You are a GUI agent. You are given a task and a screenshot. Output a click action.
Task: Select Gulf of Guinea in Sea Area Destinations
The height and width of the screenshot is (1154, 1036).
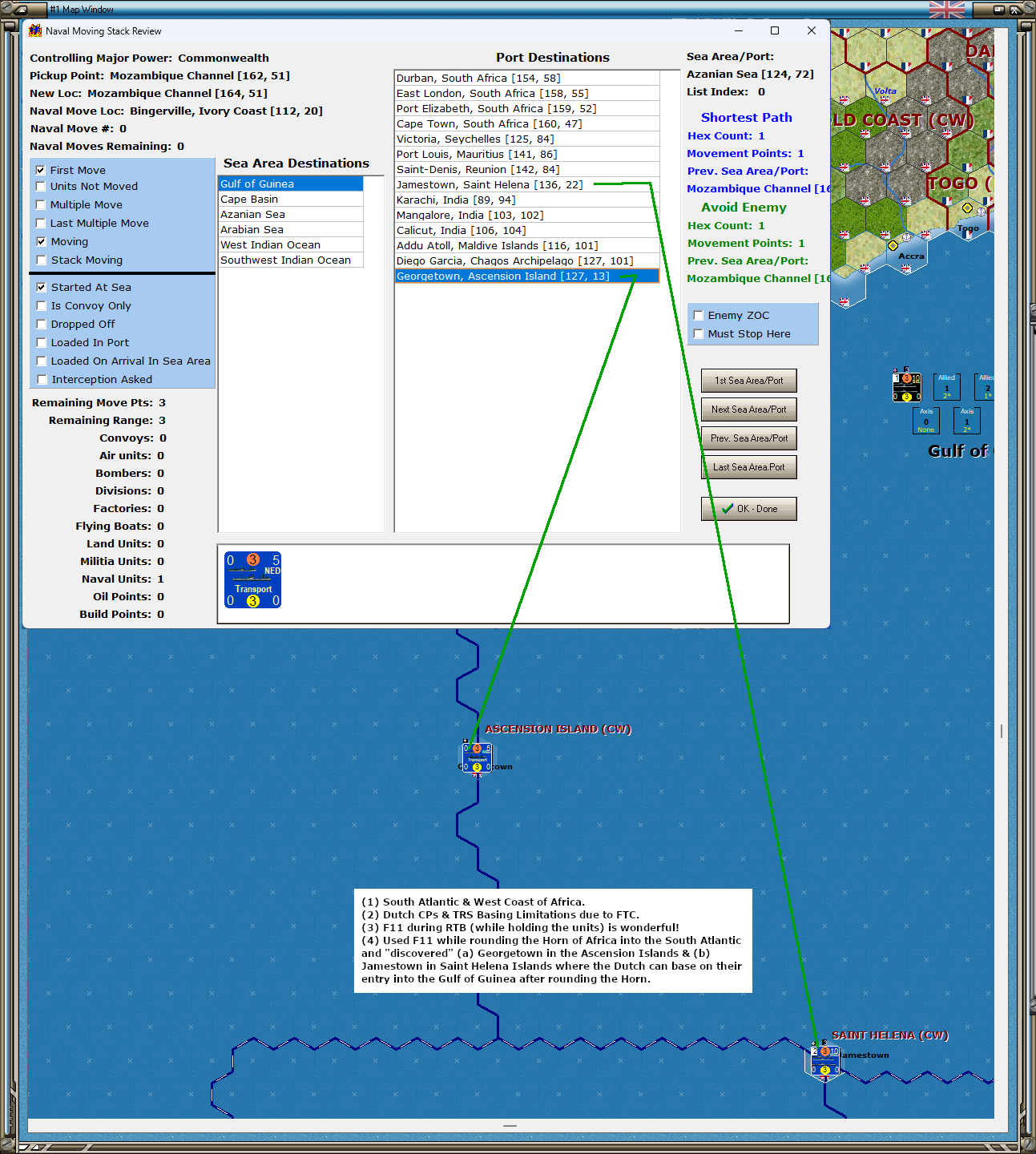pyautogui.click(x=291, y=184)
